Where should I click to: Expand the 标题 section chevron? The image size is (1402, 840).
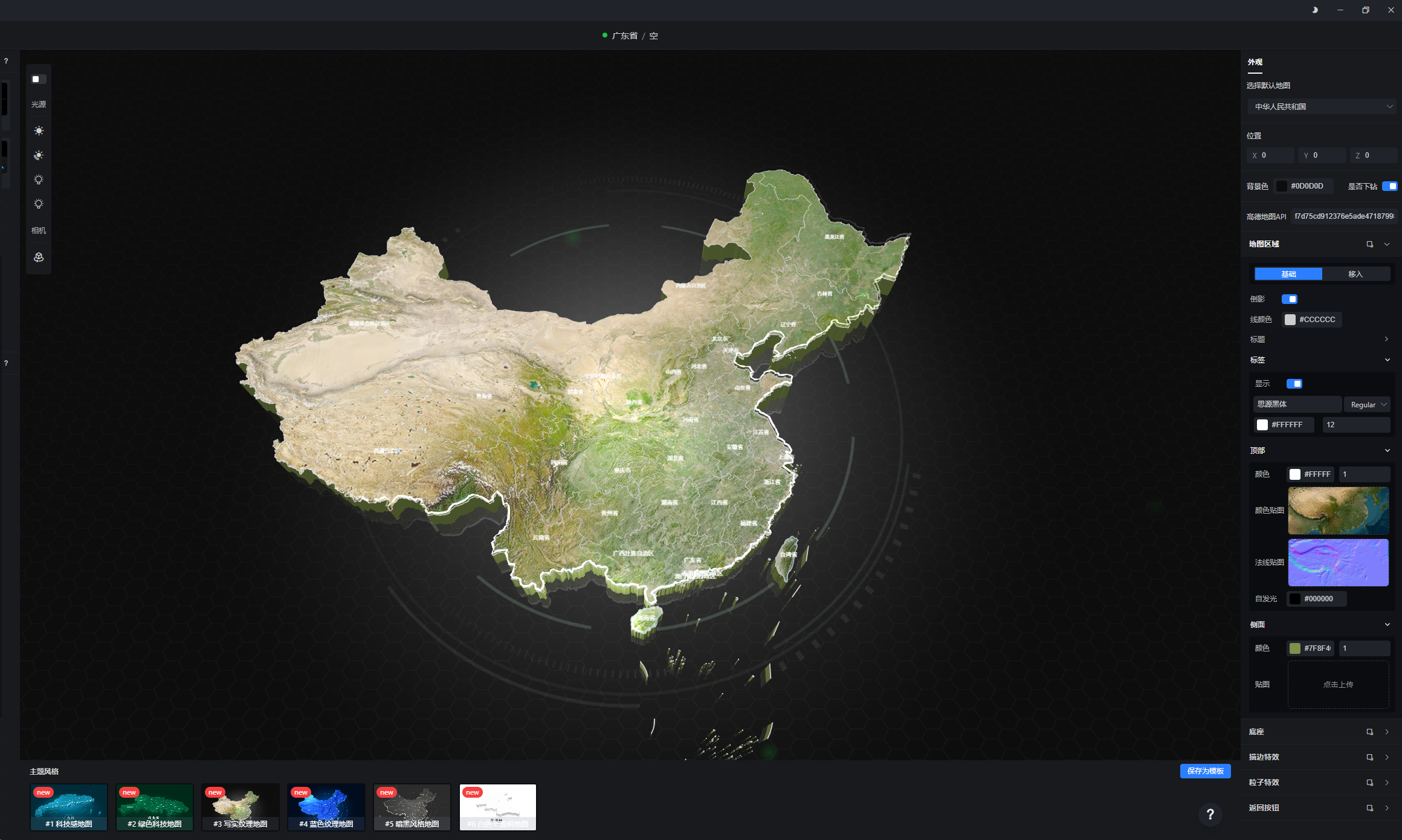point(1386,339)
